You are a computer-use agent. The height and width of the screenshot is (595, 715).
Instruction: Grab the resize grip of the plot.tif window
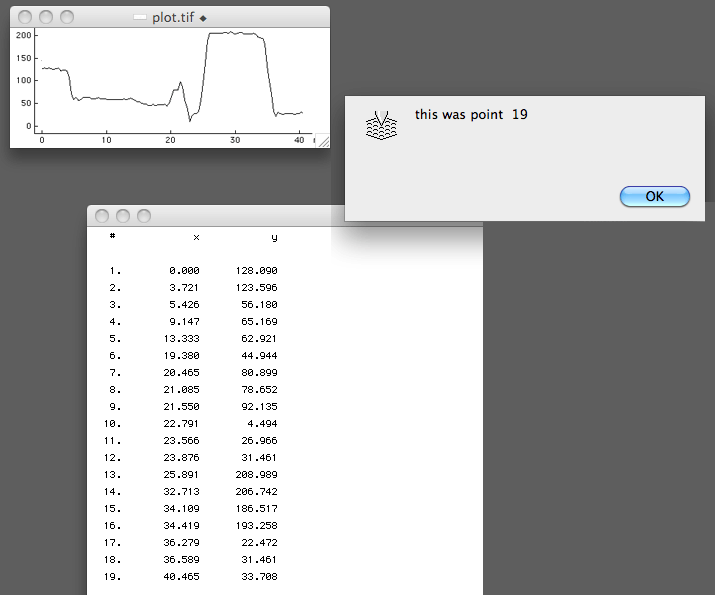coord(323,142)
